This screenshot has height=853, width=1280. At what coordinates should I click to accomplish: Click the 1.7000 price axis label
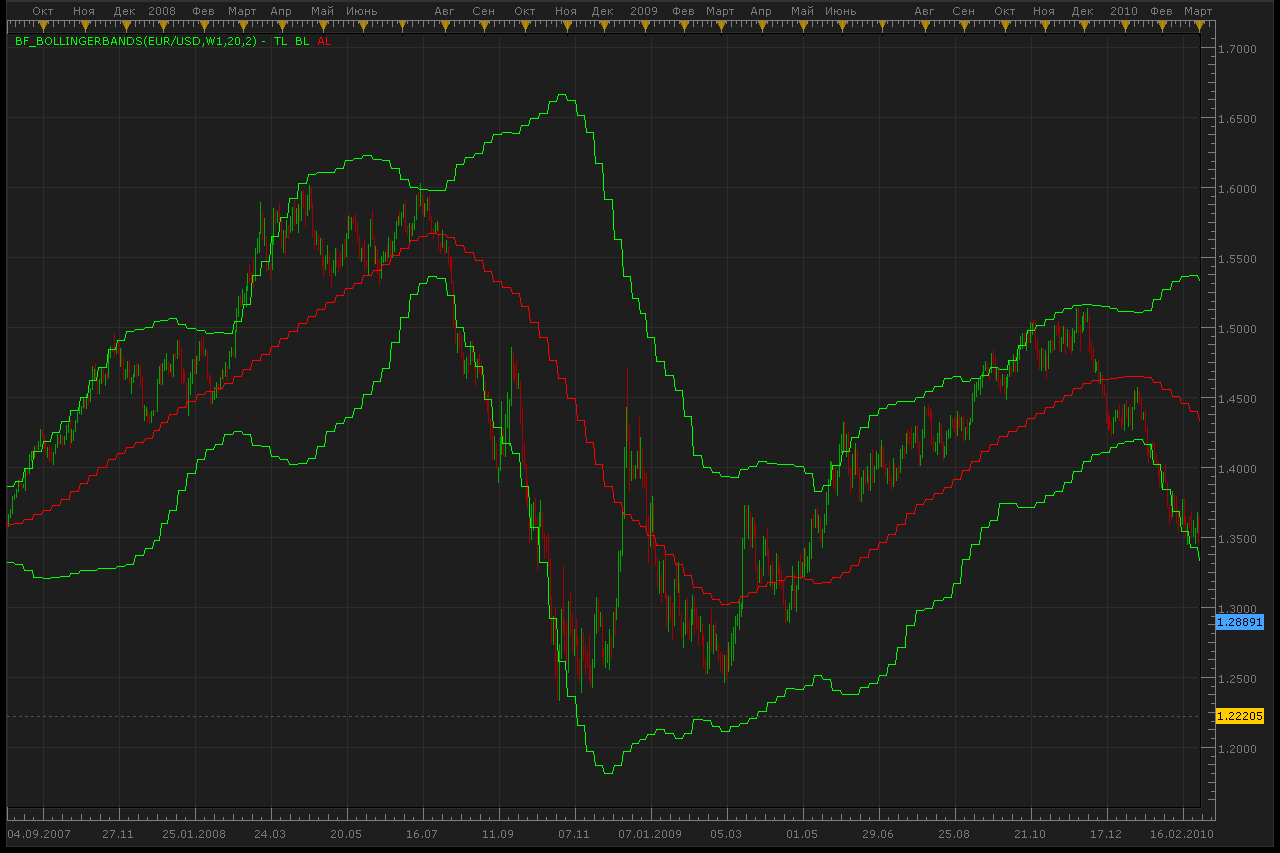click(x=1238, y=48)
